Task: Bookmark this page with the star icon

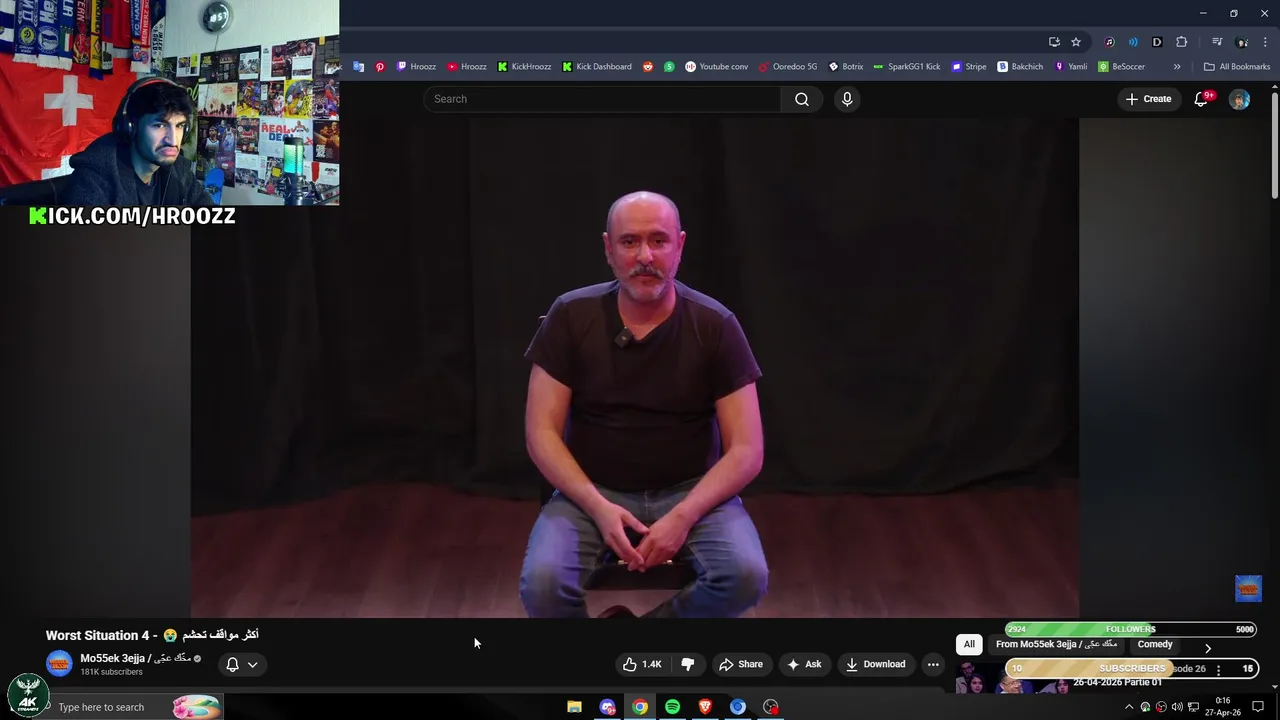Action: tap(1076, 42)
